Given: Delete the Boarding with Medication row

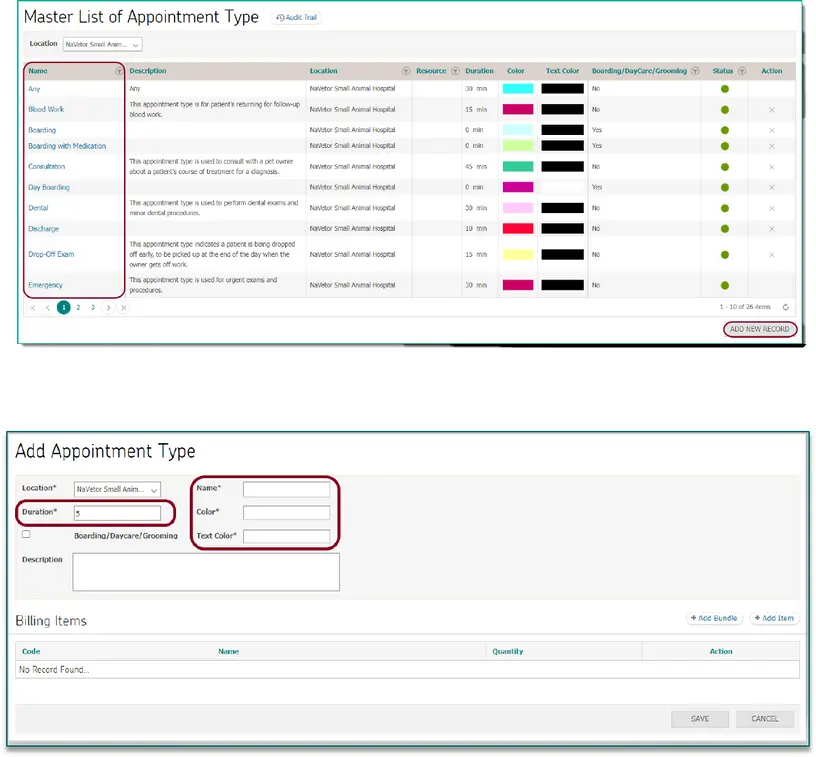Looking at the screenshot, I should coord(772,146).
